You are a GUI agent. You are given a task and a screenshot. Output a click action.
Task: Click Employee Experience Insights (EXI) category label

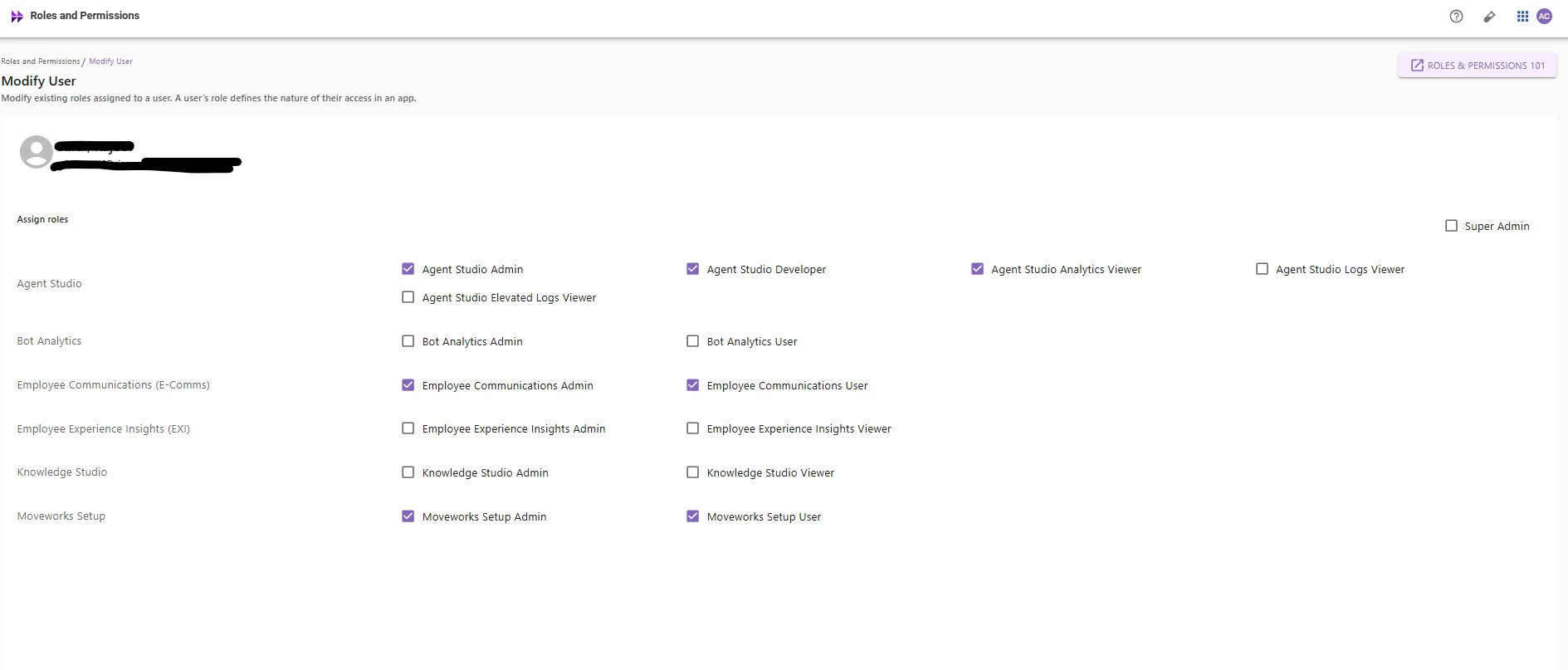[103, 429]
